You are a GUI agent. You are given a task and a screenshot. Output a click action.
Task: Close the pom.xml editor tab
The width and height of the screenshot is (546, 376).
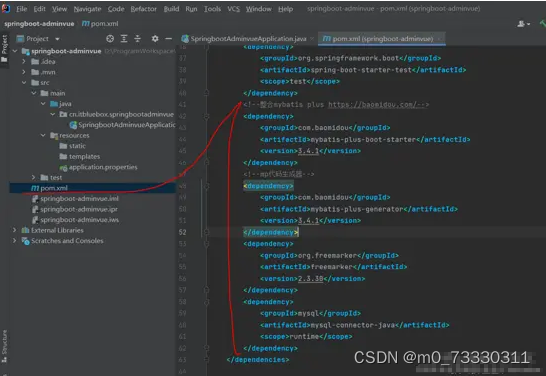point(439,39)
